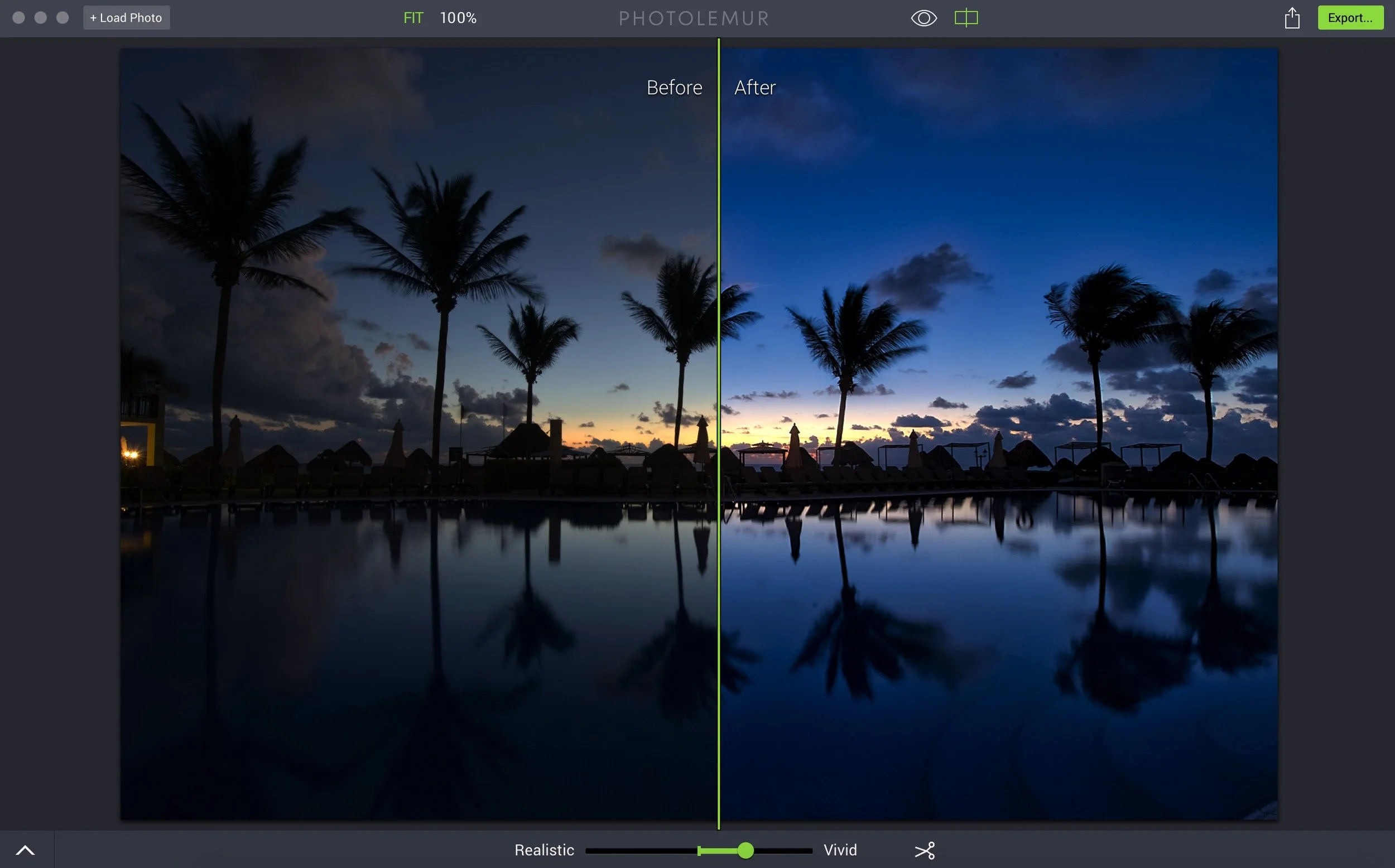The width and height of the screenshot is (1395, 868).
Task: Click the gray close window dot
Action: tap(18, 18)
